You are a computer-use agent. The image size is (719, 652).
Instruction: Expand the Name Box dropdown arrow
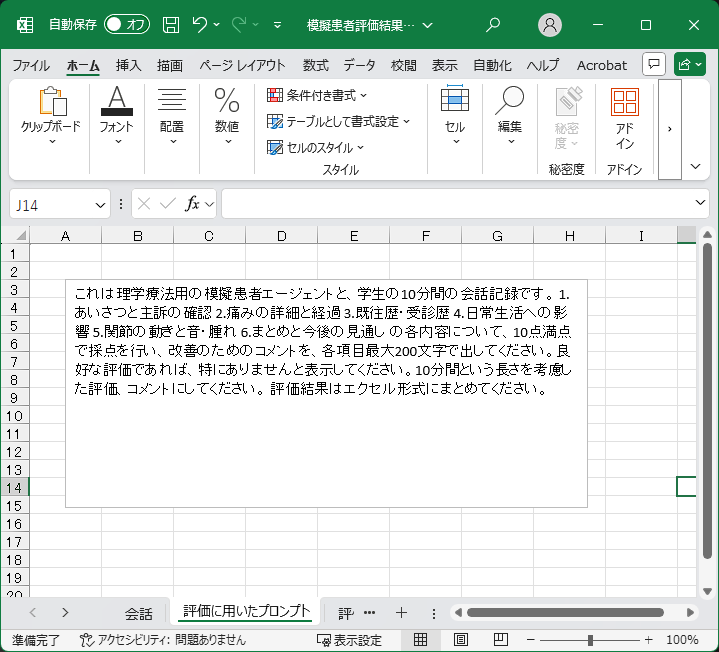pos(100,204)
